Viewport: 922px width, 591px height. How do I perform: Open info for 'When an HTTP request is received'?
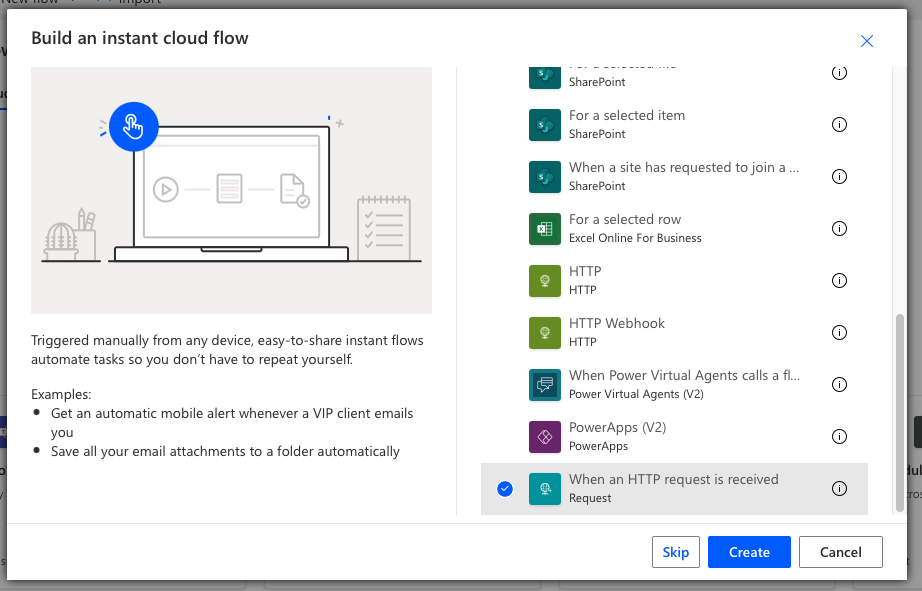point(839,489)
